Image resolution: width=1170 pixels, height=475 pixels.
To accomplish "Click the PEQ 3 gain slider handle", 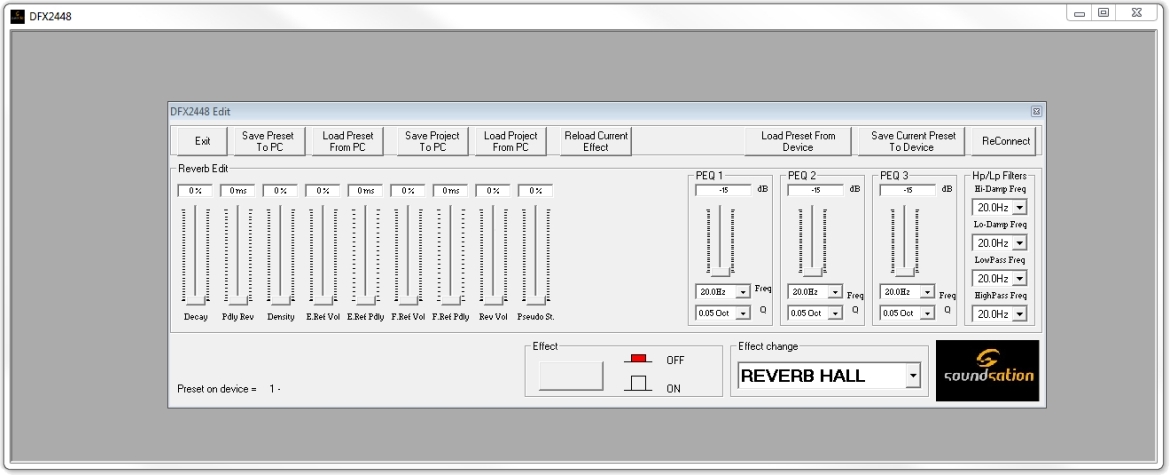I will (904, 270).
